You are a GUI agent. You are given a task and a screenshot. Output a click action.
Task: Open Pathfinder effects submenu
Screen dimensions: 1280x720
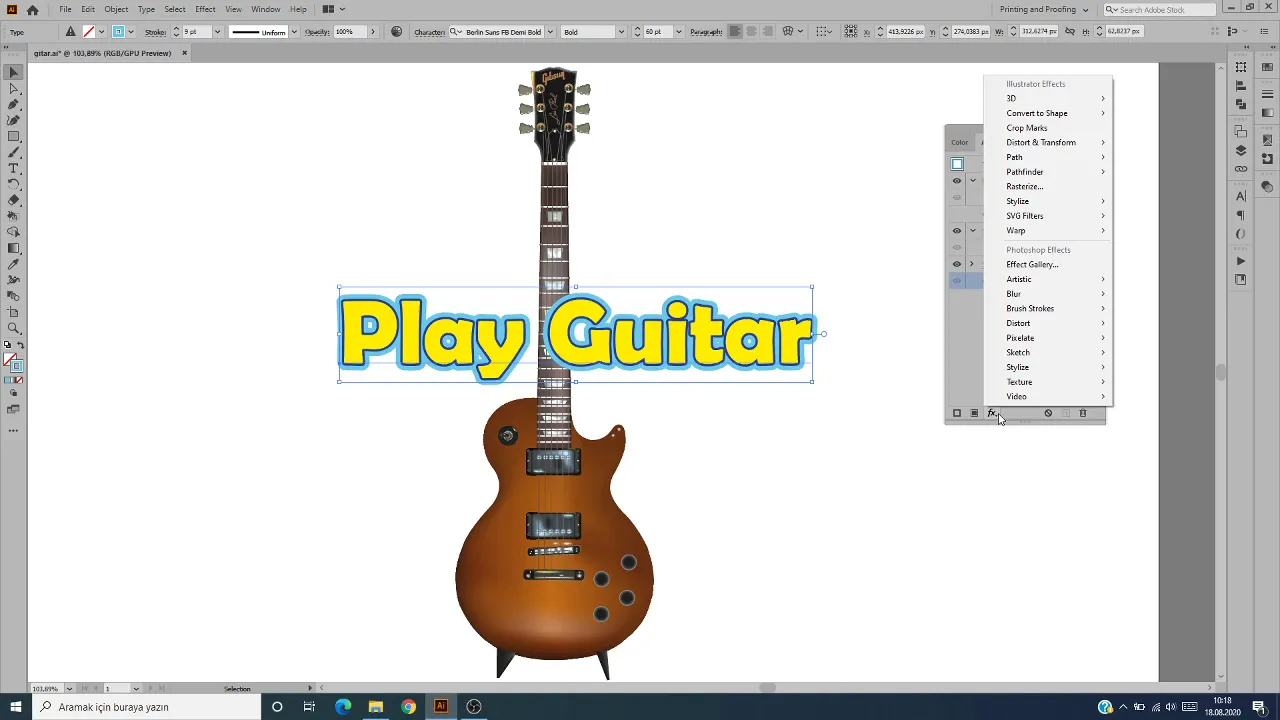(x=1048, y=172)
